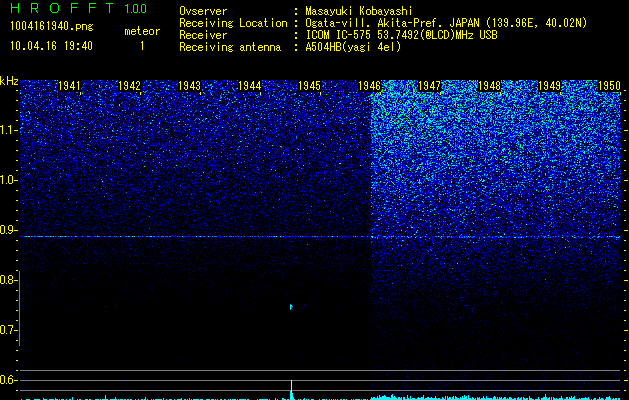
Task: Click the 1942 time marker
Action: pos(130,86)
